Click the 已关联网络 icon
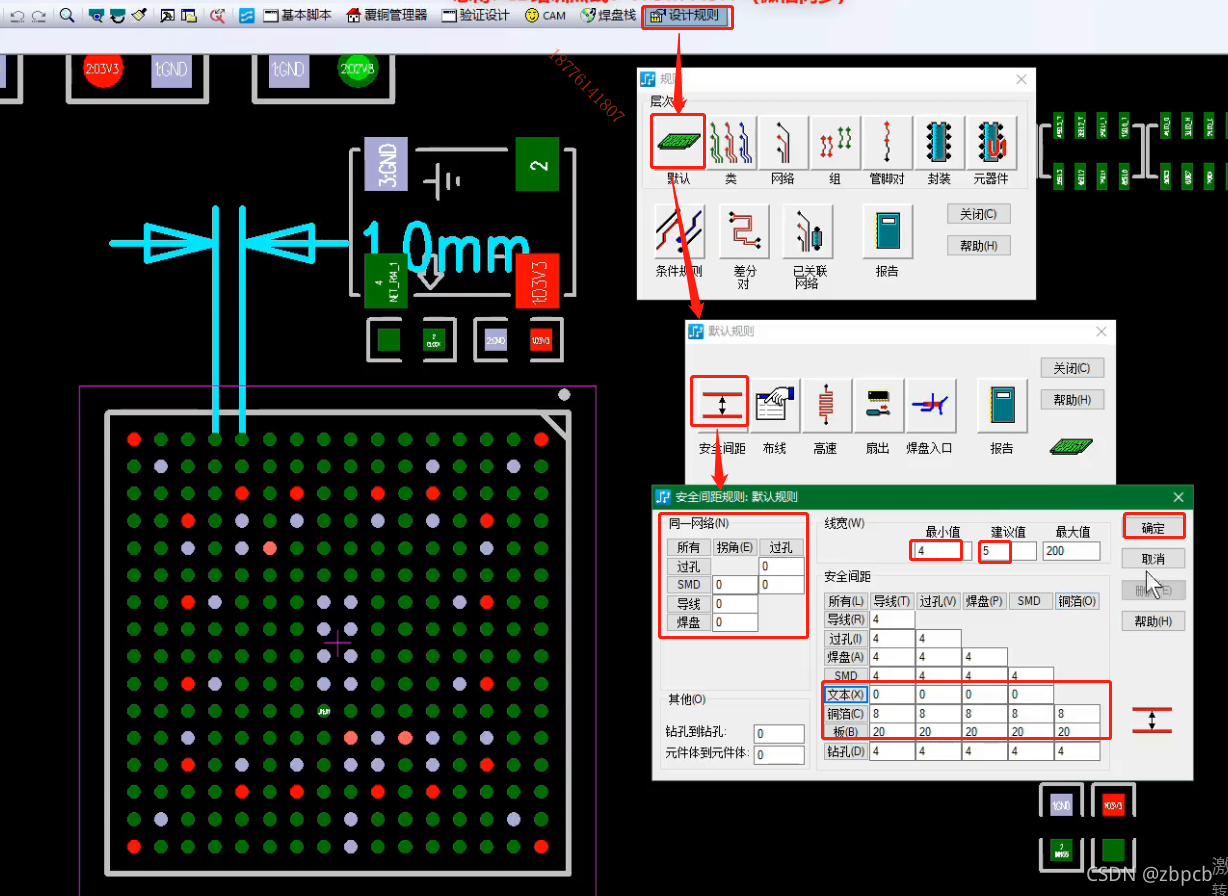The width and height of the screenshot is (1228, 896). [x=807, y=232]
